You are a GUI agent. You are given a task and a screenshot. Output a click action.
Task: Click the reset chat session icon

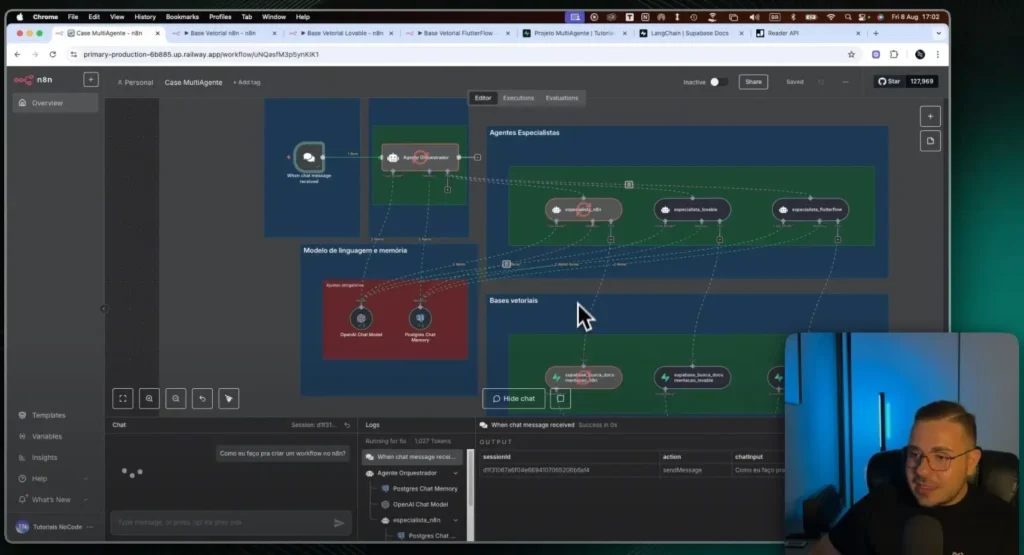pyautogui.click(x=347, y=425)
